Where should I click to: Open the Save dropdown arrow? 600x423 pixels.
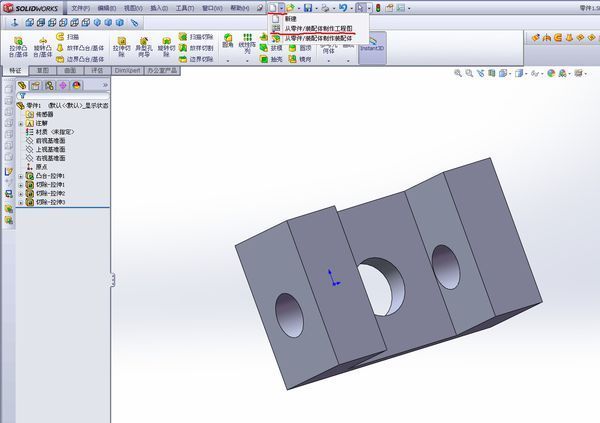[316, 8]
